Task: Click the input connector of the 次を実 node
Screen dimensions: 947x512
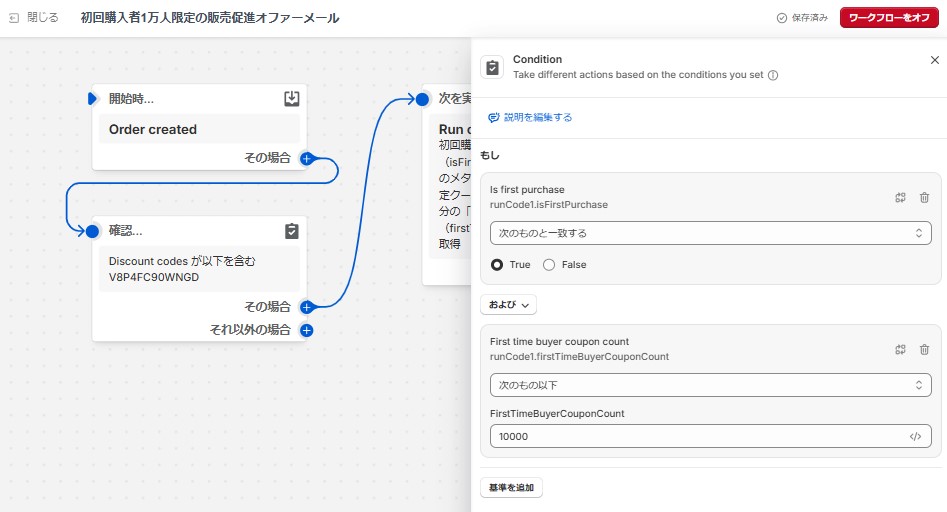Action: coord(423,99)
